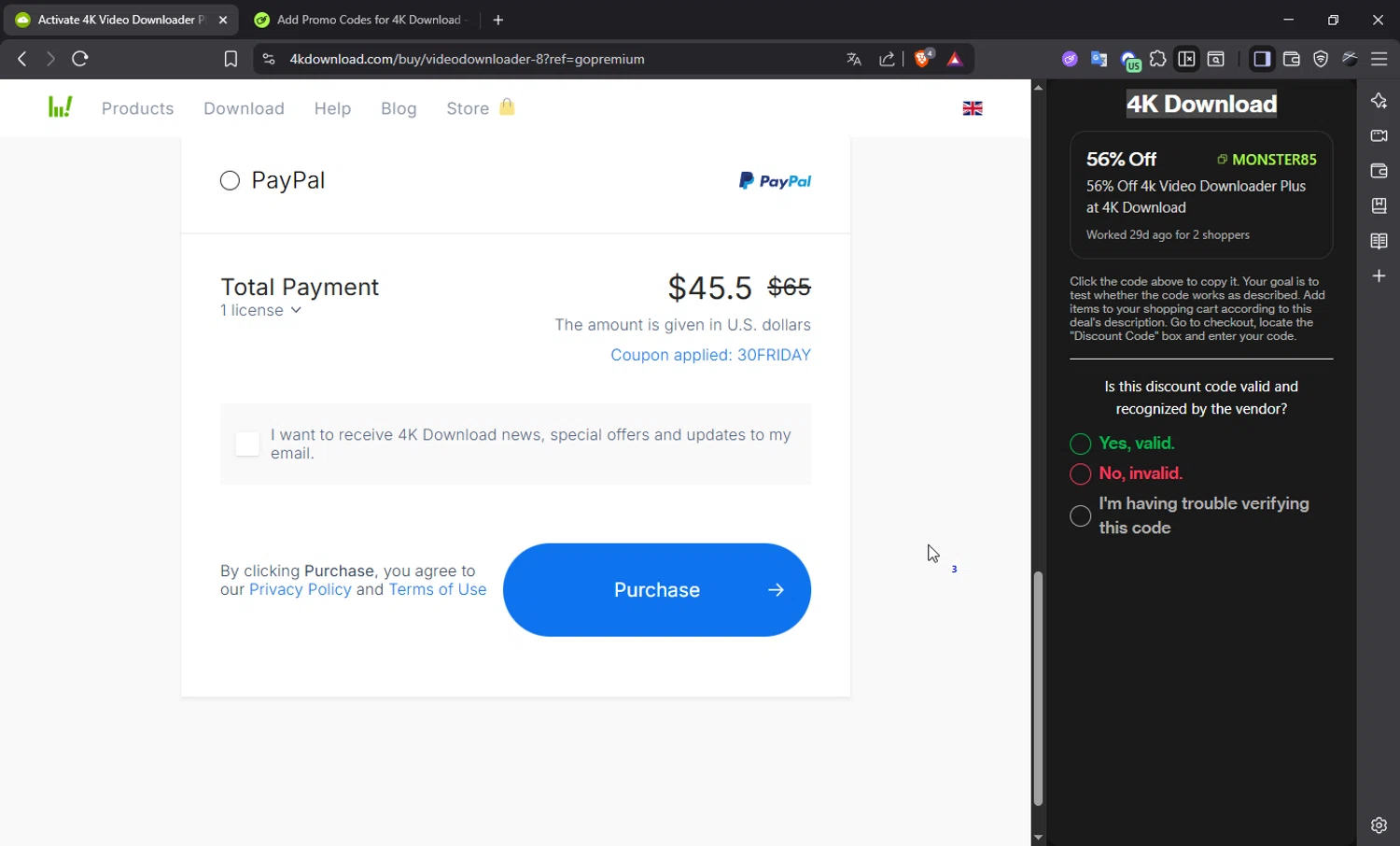Share this page via share icon
The width and height of the screenshot is (1400, 846).
click(887, 59)
